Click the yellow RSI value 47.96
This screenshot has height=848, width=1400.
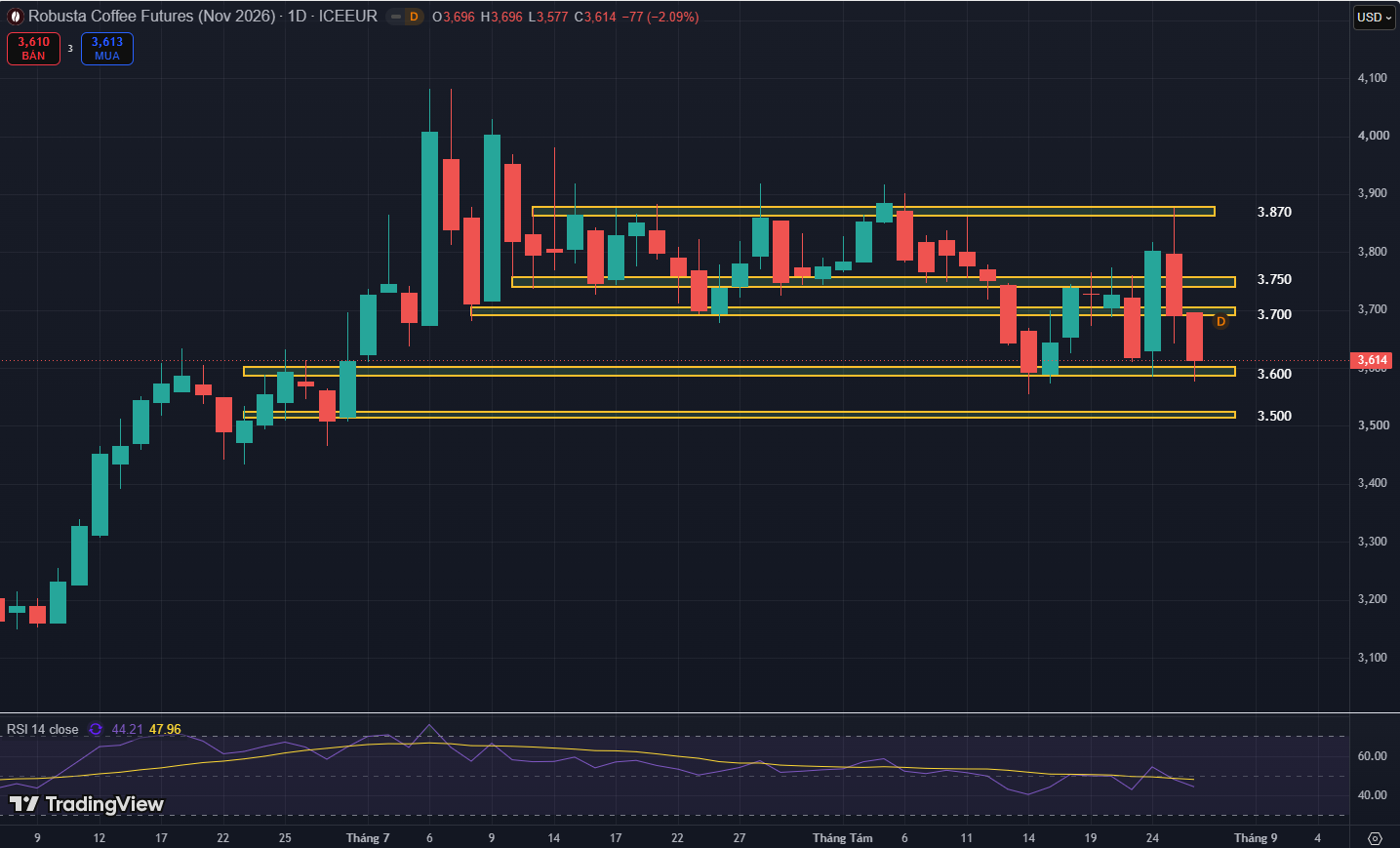(x=165, y=729)
